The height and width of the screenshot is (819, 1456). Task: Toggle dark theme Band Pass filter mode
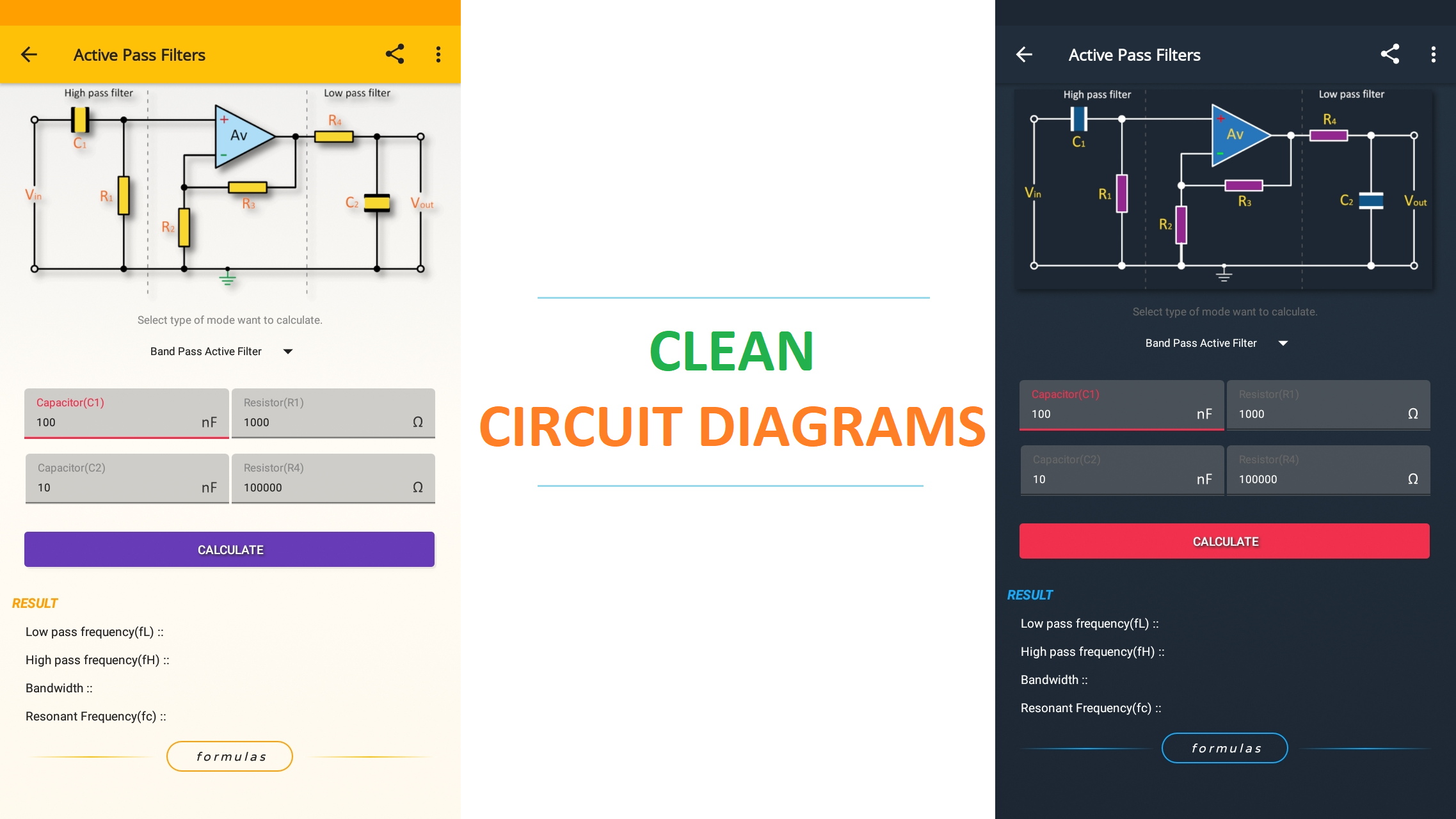(x=1215, y=343)
